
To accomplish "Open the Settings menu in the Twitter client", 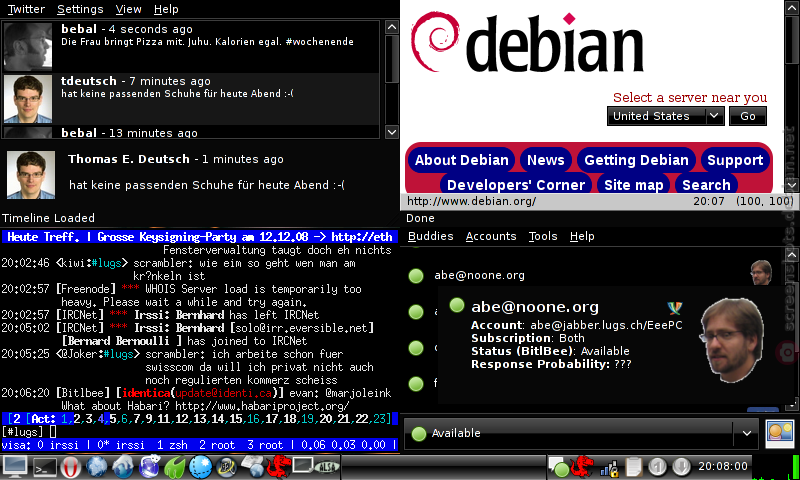I will point(80,9).
